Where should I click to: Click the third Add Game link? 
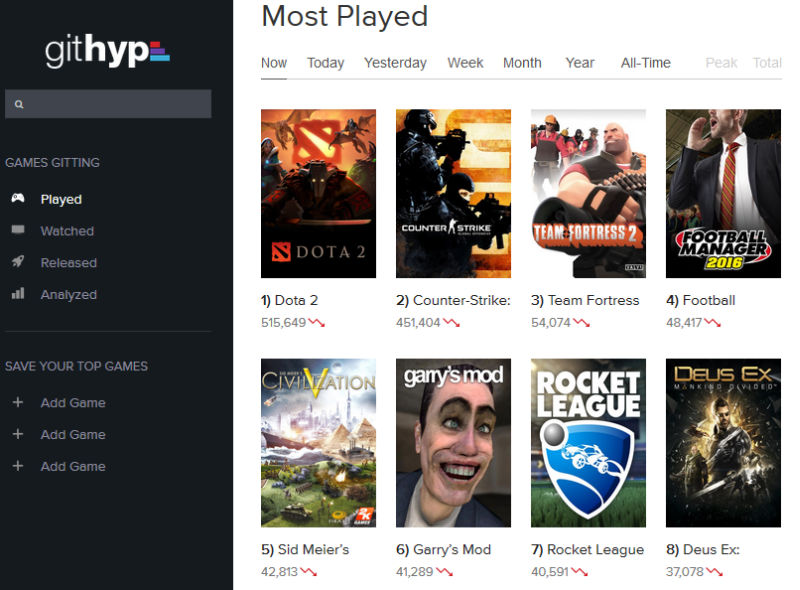pos(73,466)
